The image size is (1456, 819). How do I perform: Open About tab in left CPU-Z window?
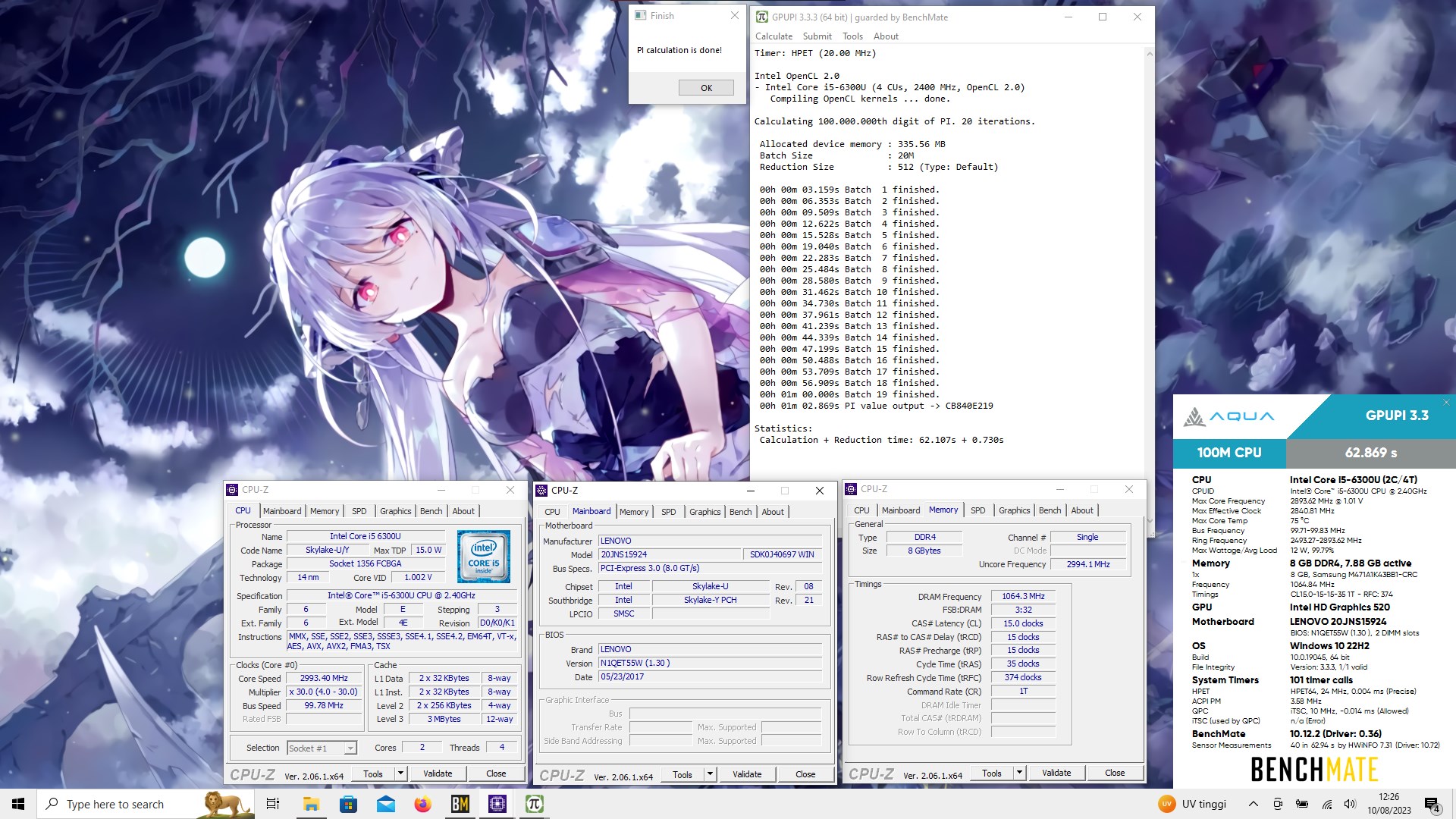click(463, 511)
